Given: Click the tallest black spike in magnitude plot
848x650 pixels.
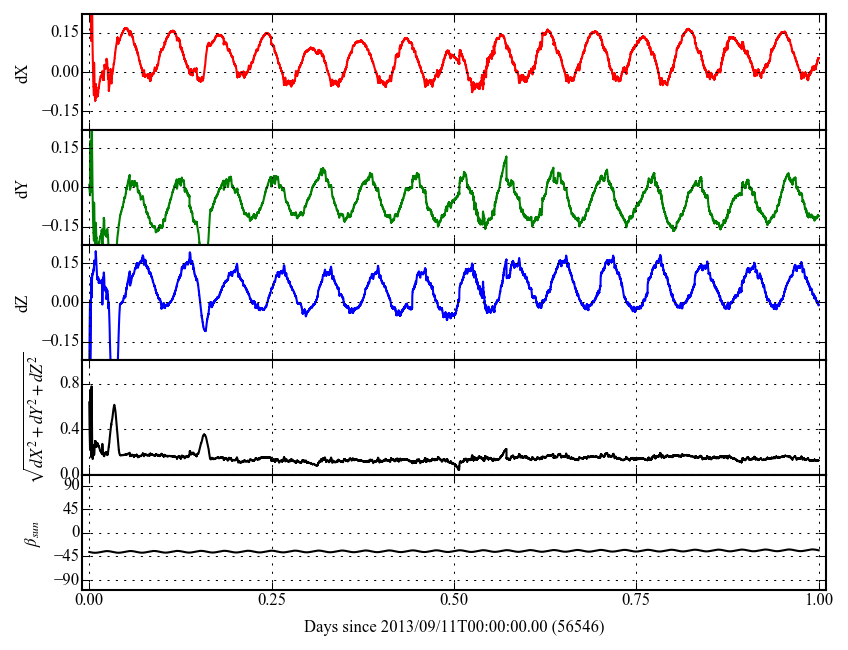Looking at the screenshot, I should pos(91,387).
